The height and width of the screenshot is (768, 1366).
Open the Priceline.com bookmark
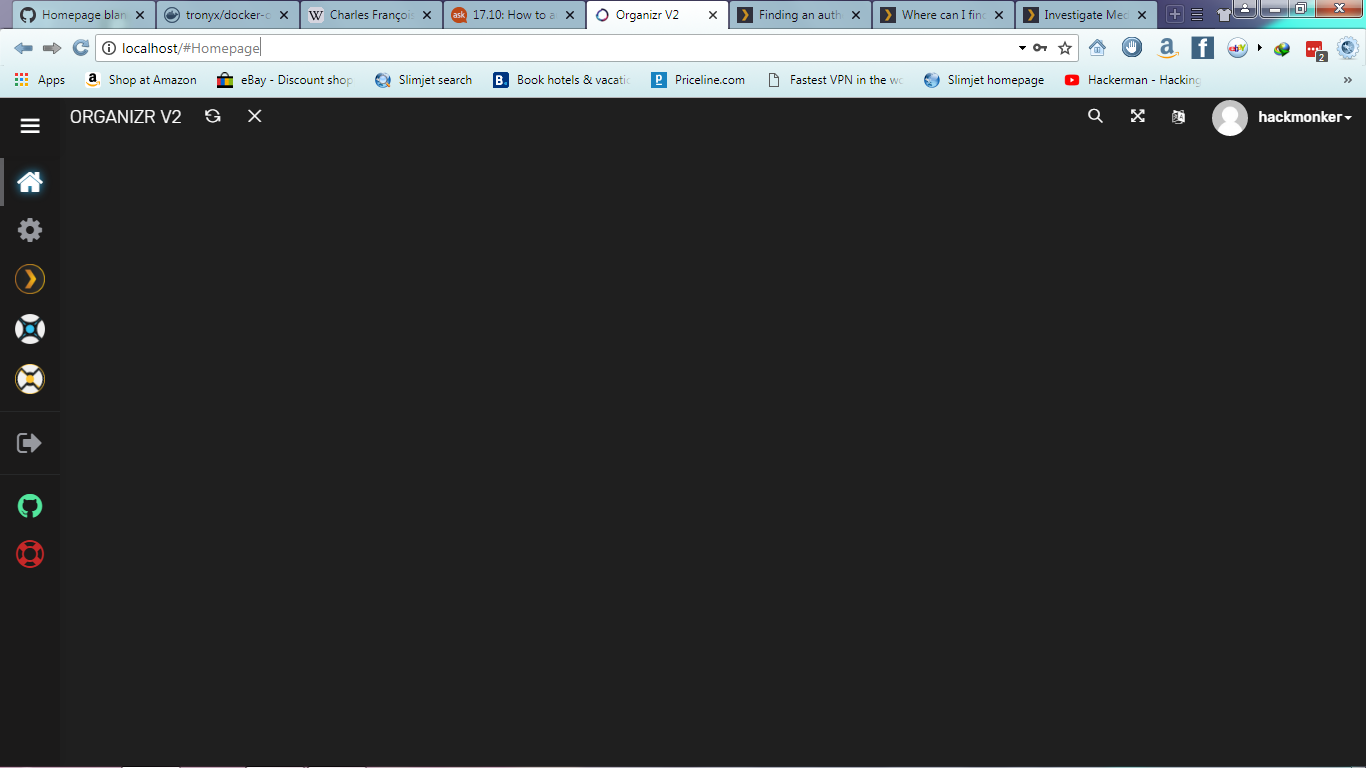pyautogui.click(x=698, y=80)
